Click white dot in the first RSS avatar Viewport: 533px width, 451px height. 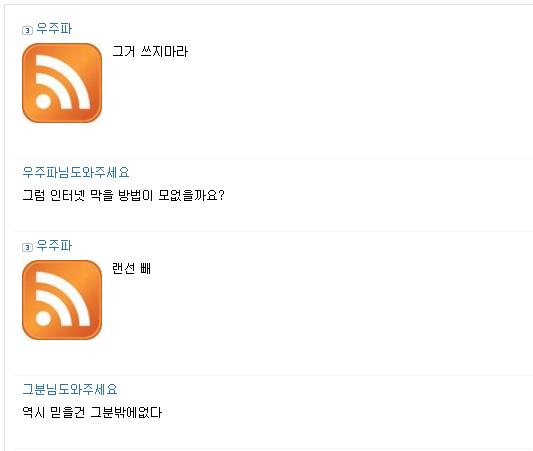[43, 101]
